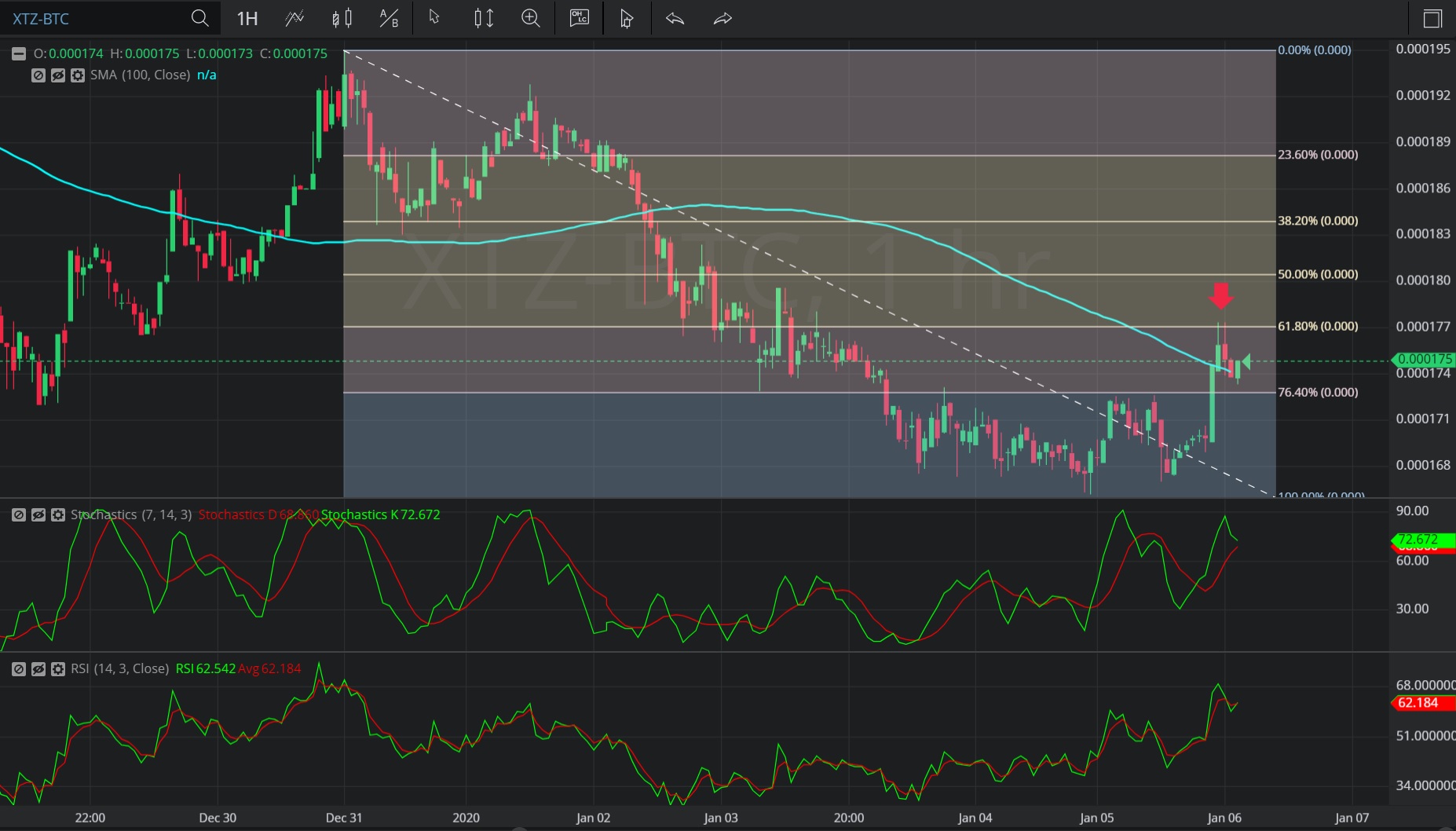The width and height of the screenshot is (1456, 831).
Task: Click the C: 0.000175 close value
Action: [x=294, y=53]
